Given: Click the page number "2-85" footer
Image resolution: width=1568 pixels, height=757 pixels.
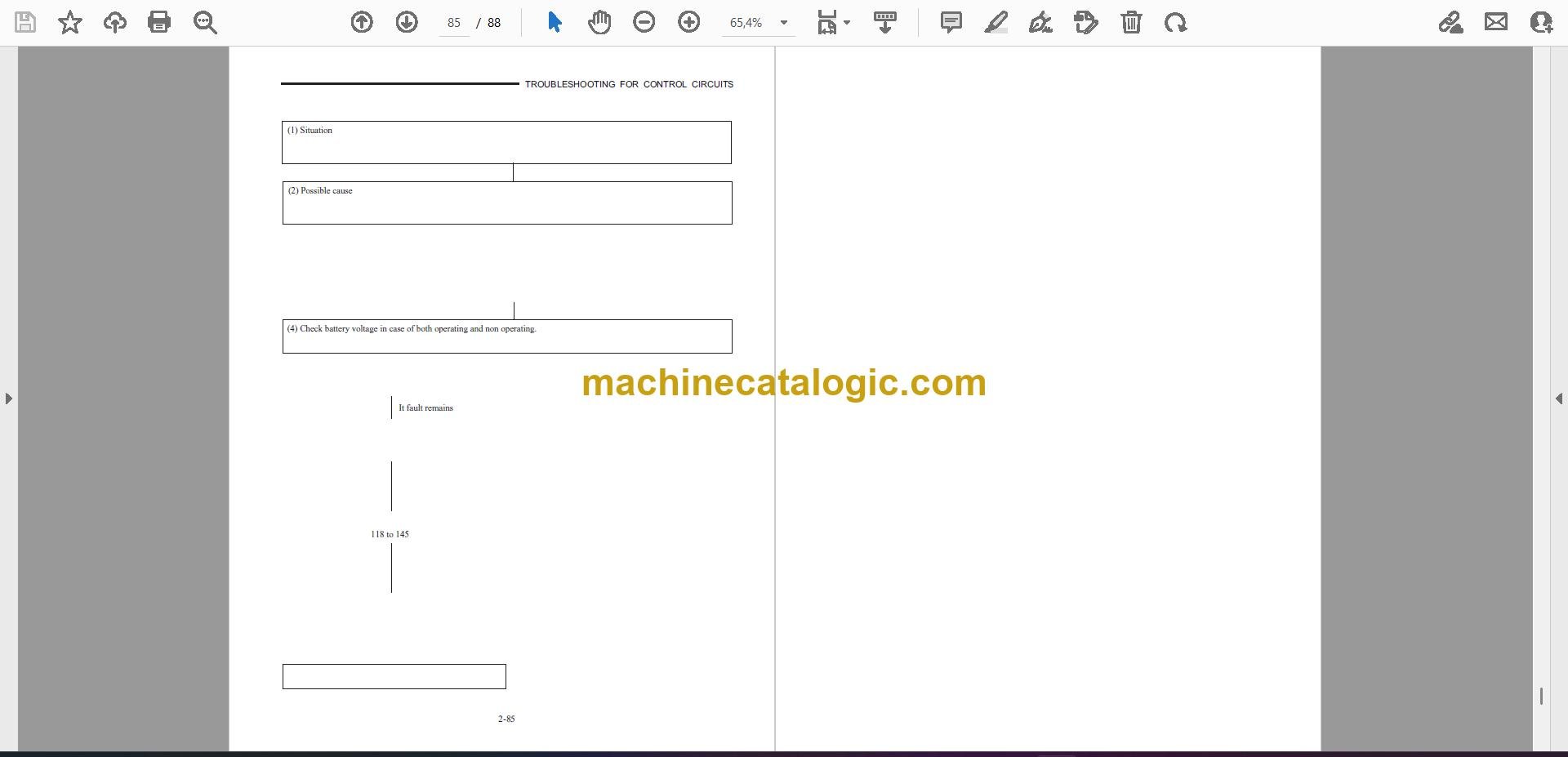Looking at the screenshot, I should click(506, 719).
